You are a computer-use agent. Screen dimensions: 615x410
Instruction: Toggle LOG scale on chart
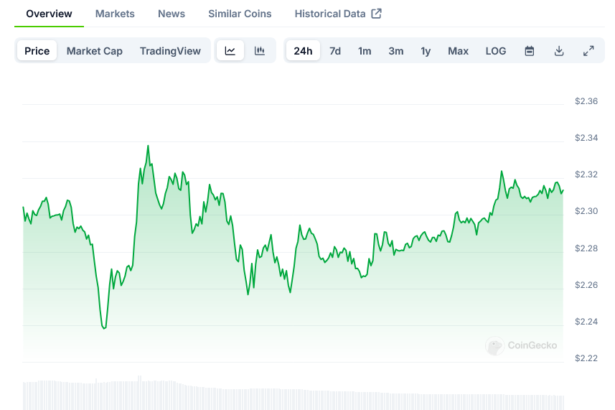pyautogui.click(x=496, y=51)
